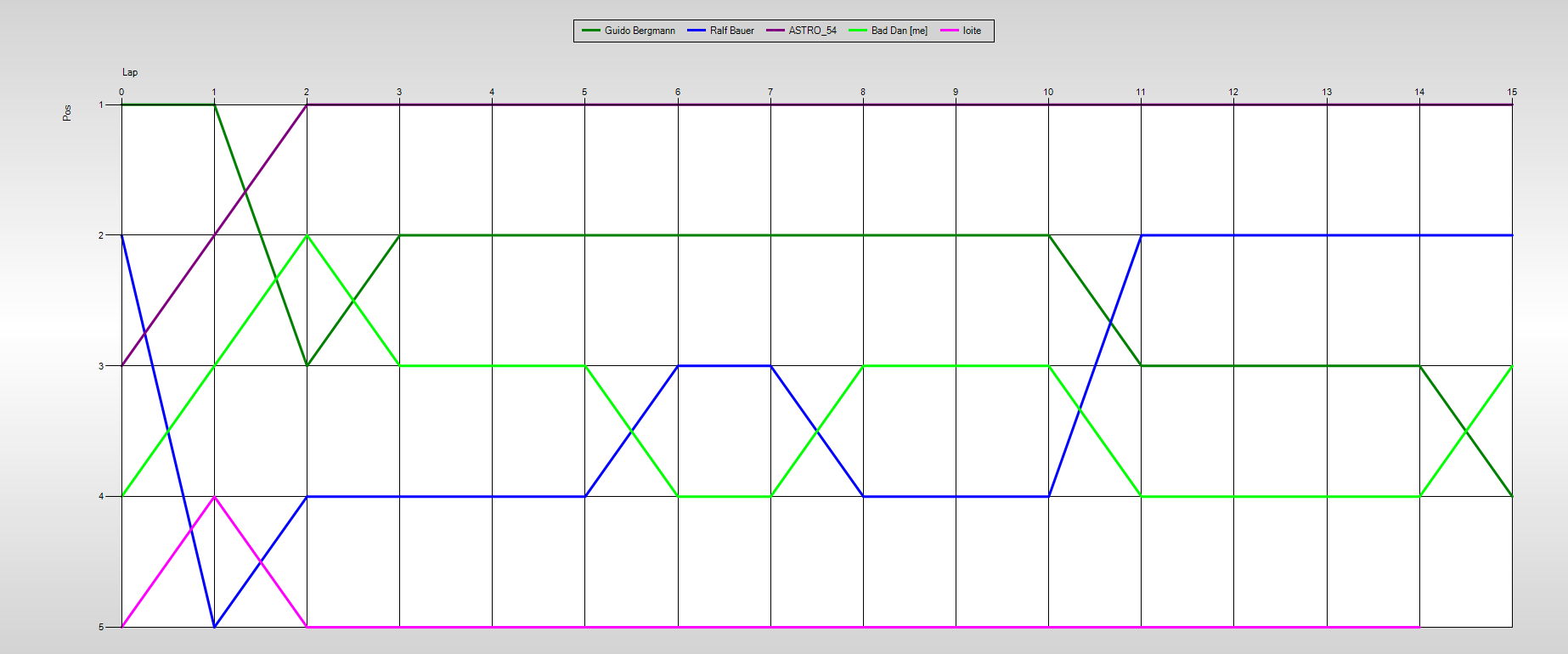Click position 5 on the vertical axis
This screenshot has width=1568, height=654.
(x=101, y=627)
